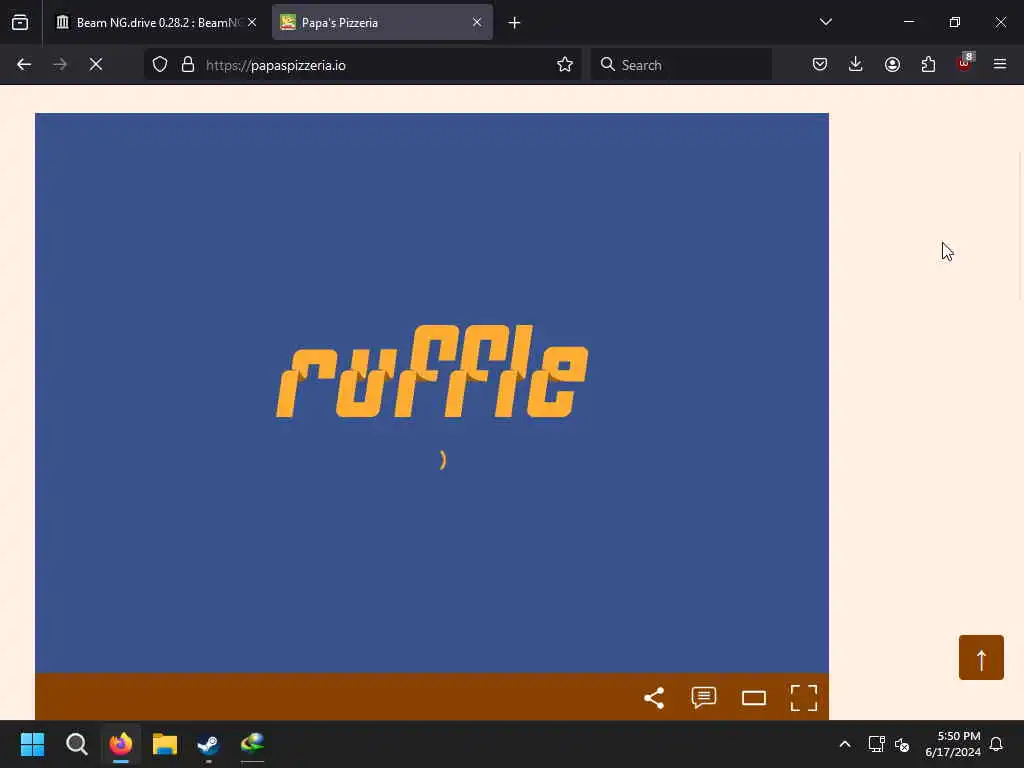Switch to theater mode view

pos(754,698)
